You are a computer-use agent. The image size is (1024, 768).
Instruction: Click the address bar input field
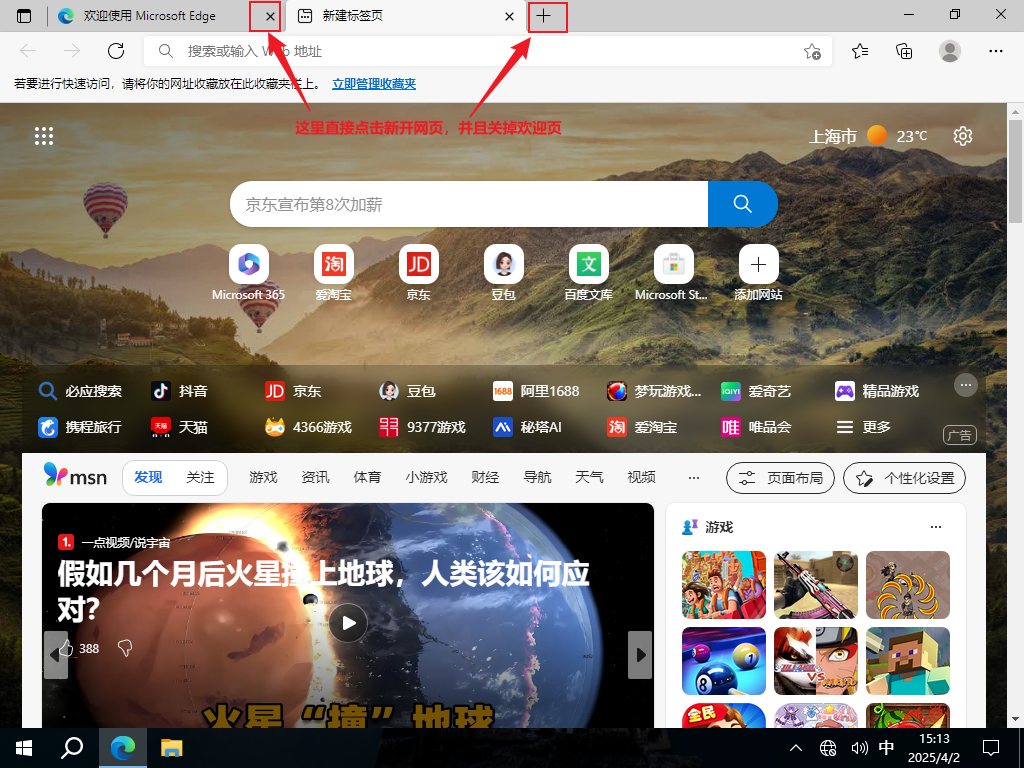click(x=488, y=51)
